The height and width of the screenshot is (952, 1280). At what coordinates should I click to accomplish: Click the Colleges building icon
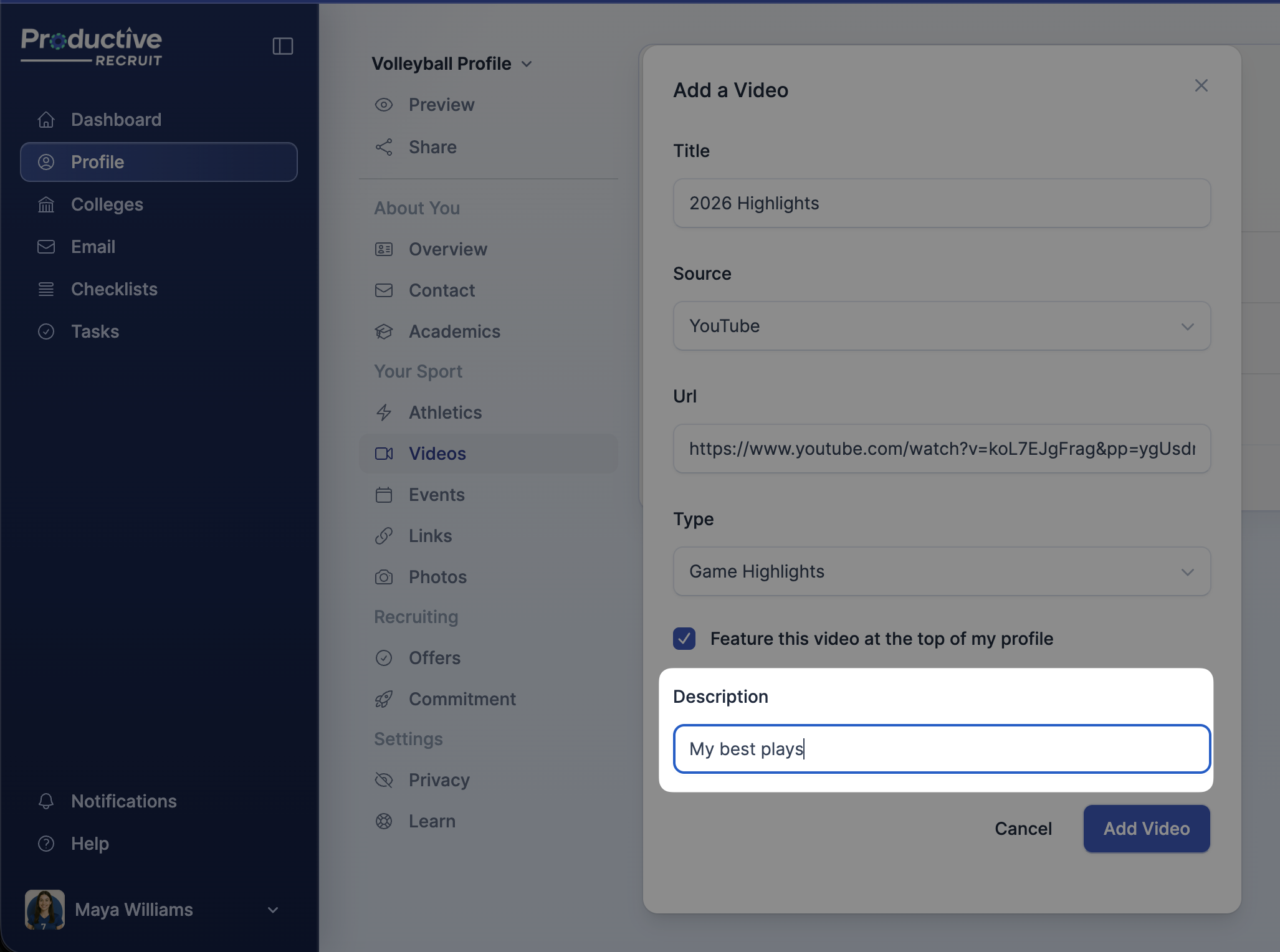click(46, 204)
